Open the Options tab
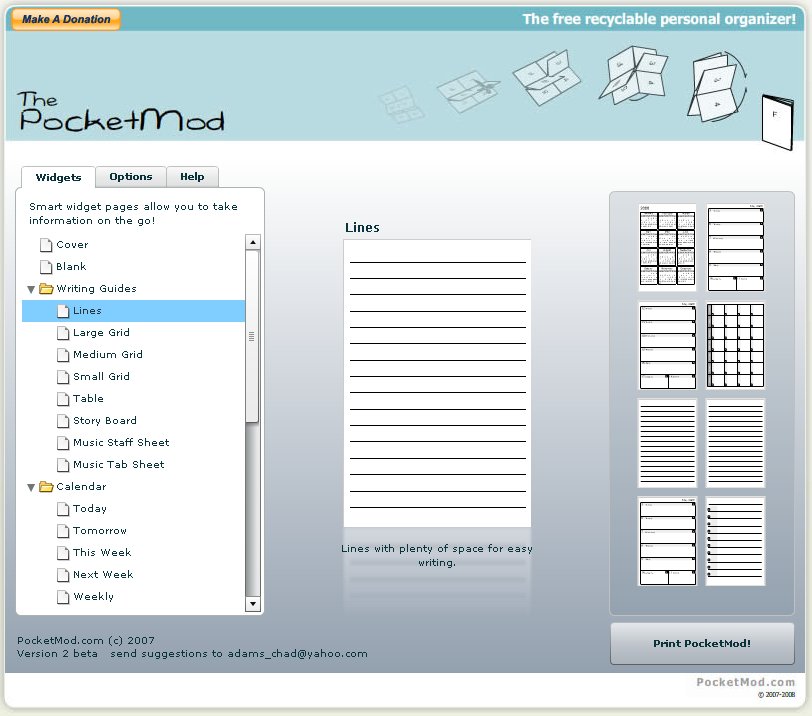The width and height of the screenshot is (812, 716). pyautogui.click(x=130, y=177)
